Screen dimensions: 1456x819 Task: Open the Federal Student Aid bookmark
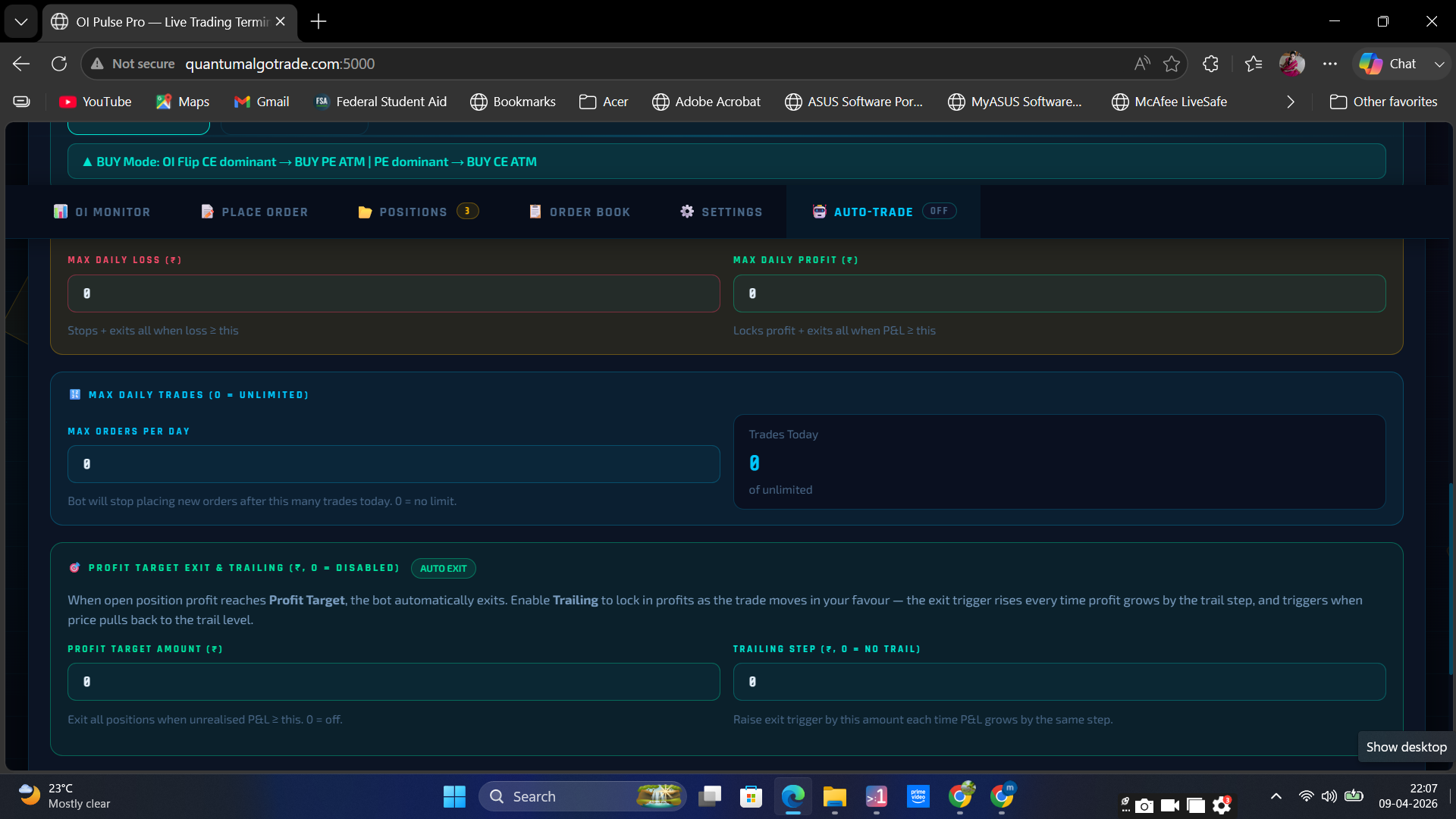click(381, 102)
